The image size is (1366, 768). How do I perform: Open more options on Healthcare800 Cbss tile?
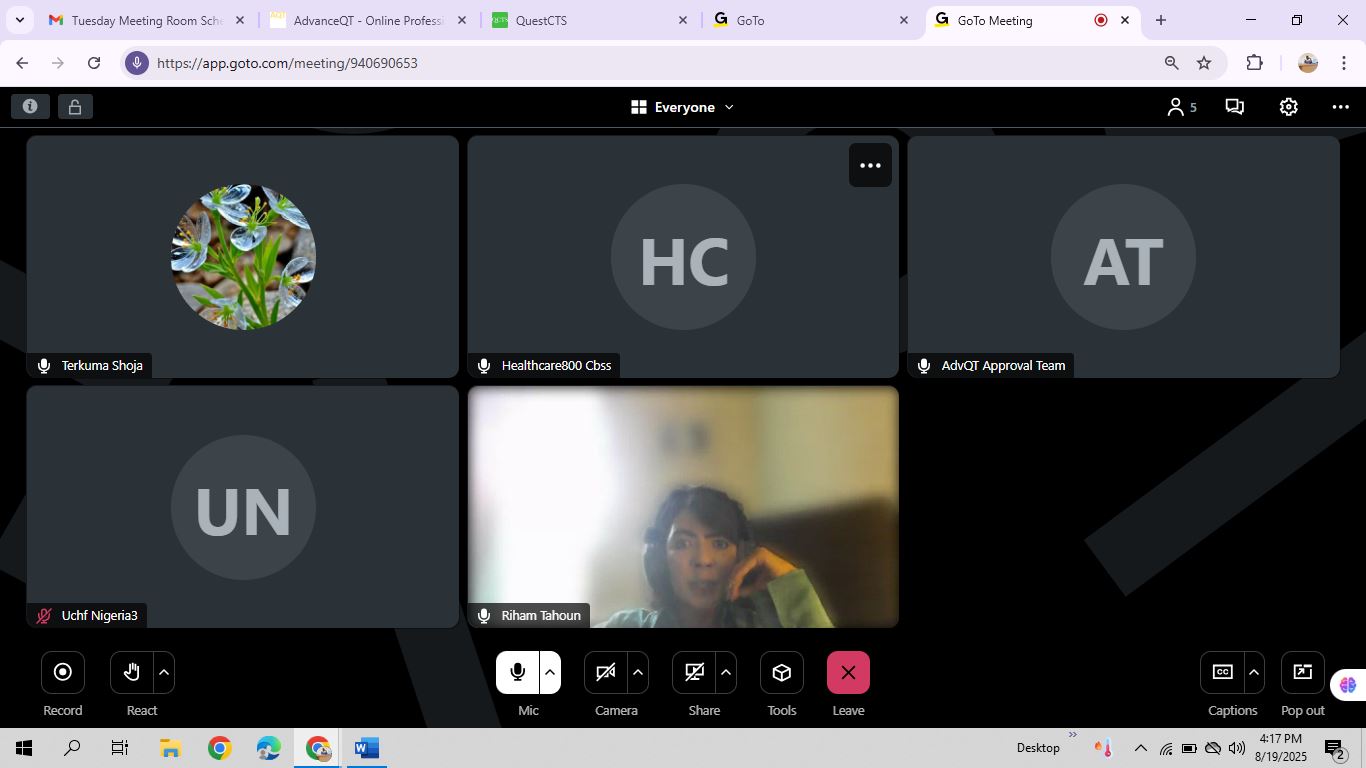tap(870, 166)
